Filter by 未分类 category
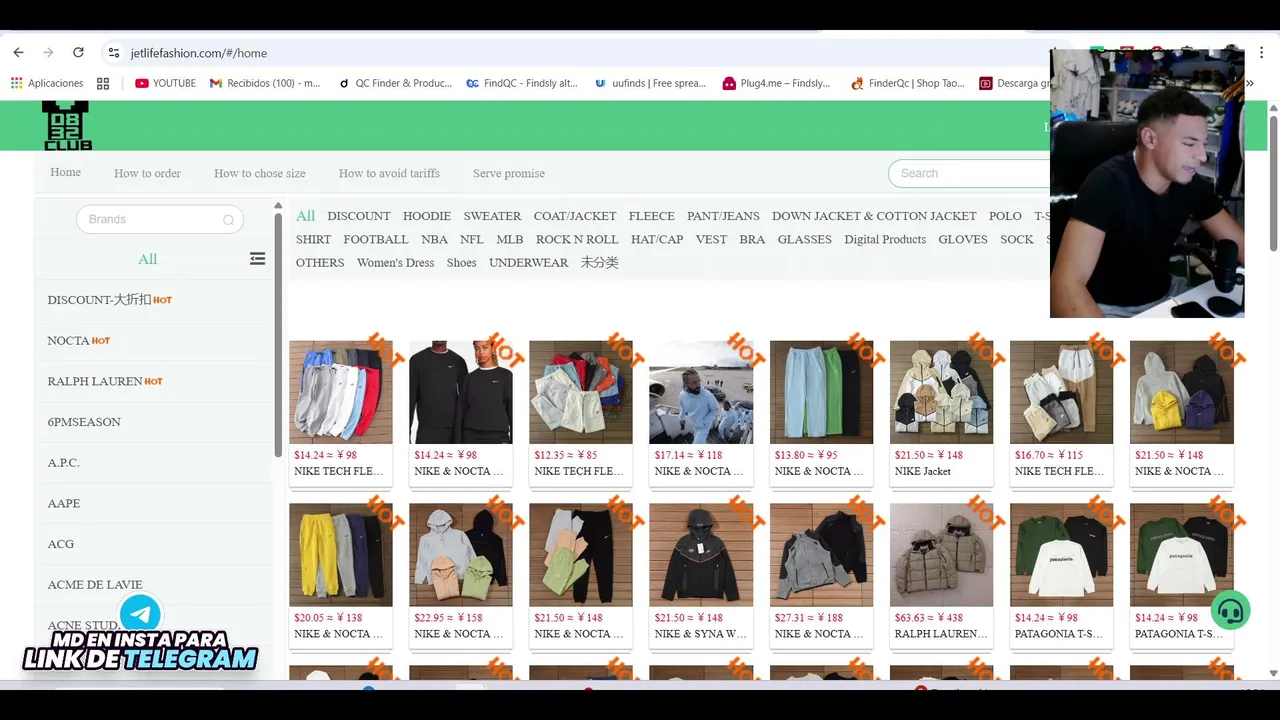The height and width of the screenshot is (720, 1280). pos(600,262)
